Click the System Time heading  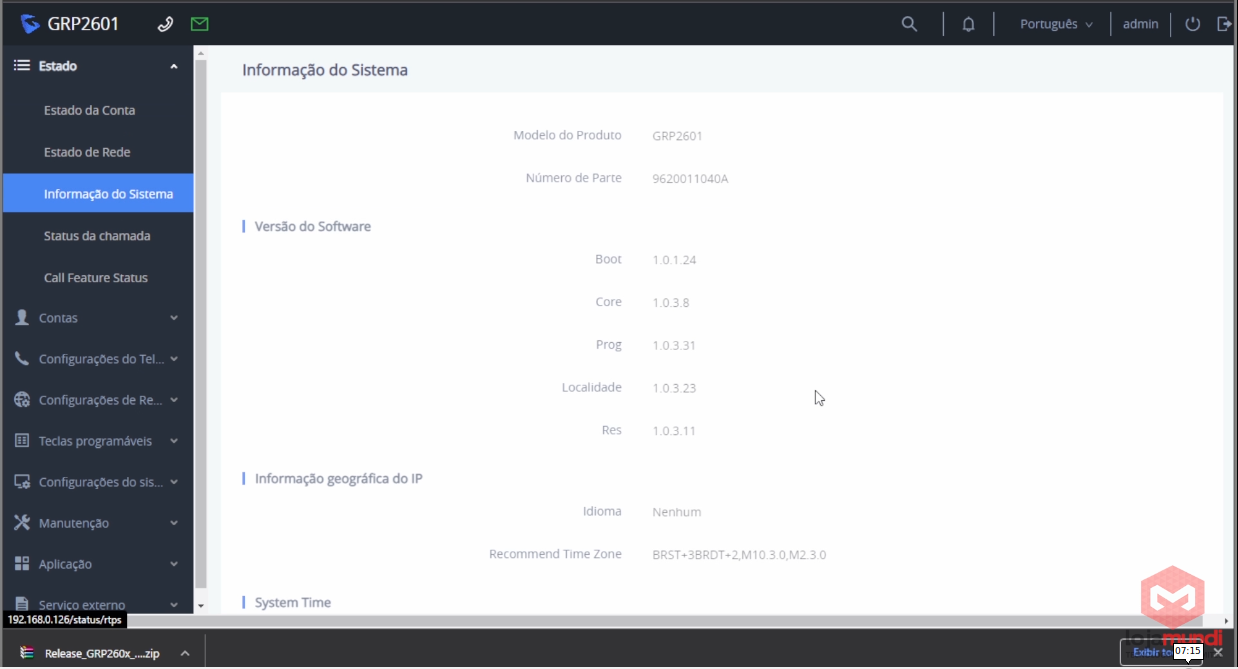[x=293, y=603]
